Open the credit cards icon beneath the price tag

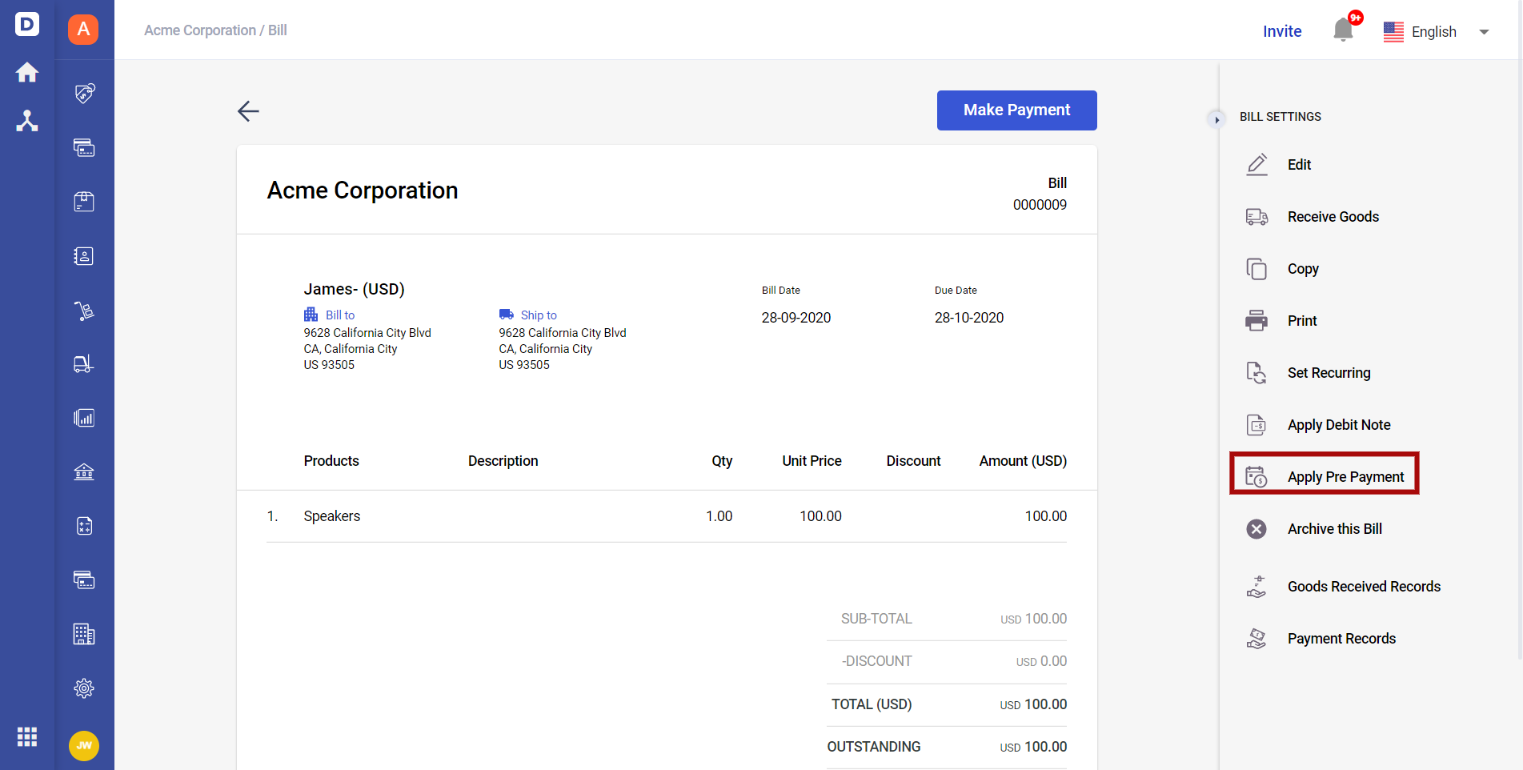84,148
